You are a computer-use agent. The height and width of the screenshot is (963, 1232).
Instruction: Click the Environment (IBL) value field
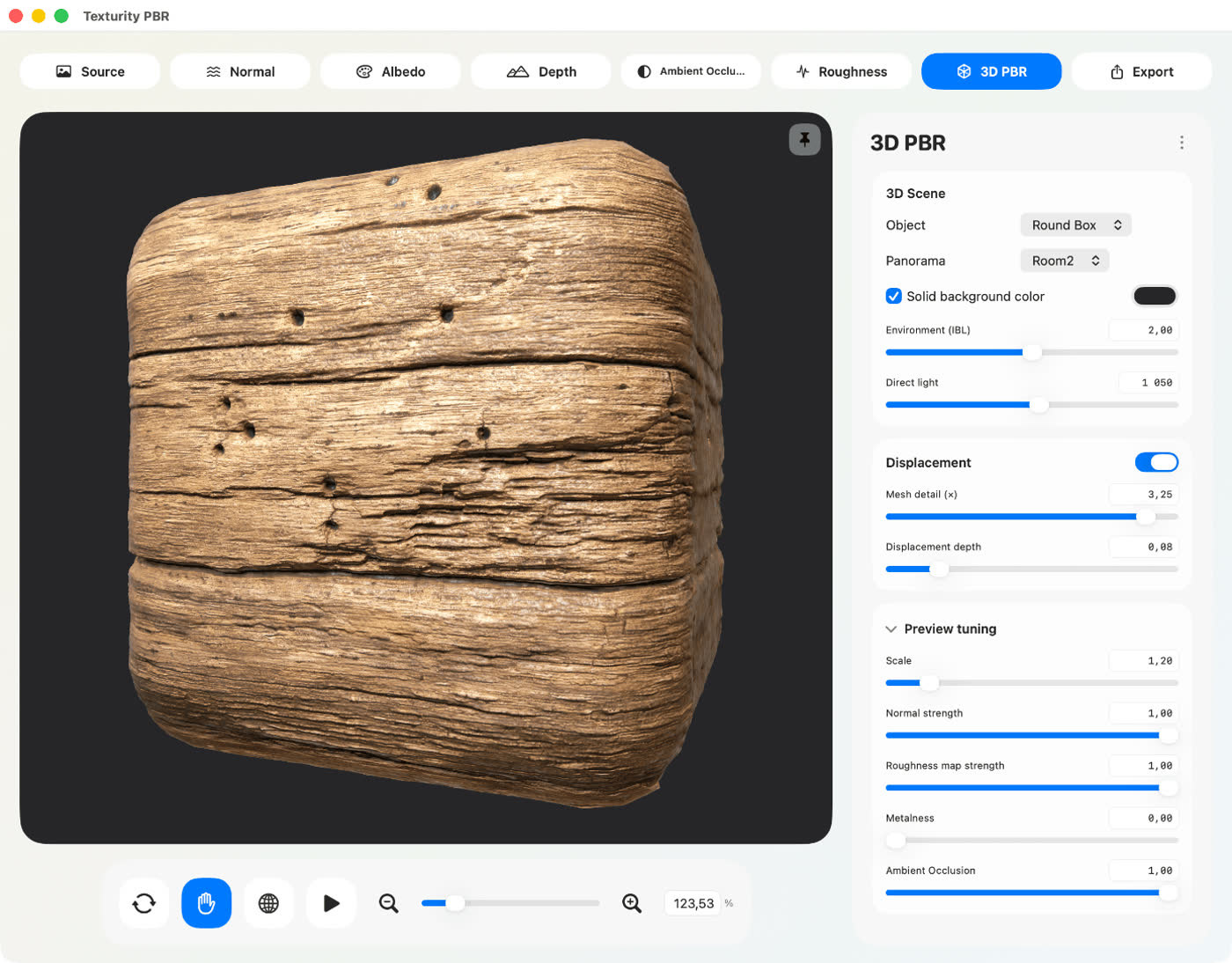click(1143, 330)
